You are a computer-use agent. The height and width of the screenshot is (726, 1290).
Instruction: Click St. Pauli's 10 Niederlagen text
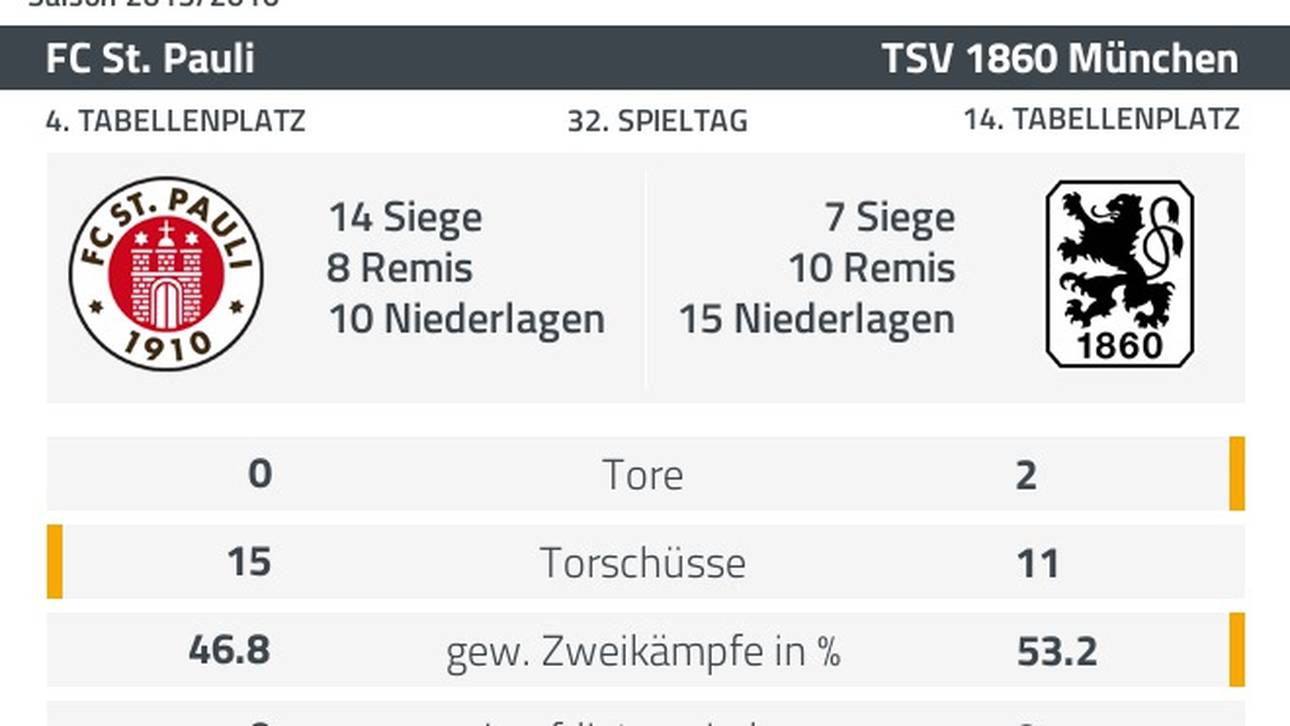click(x=467, y=319)
